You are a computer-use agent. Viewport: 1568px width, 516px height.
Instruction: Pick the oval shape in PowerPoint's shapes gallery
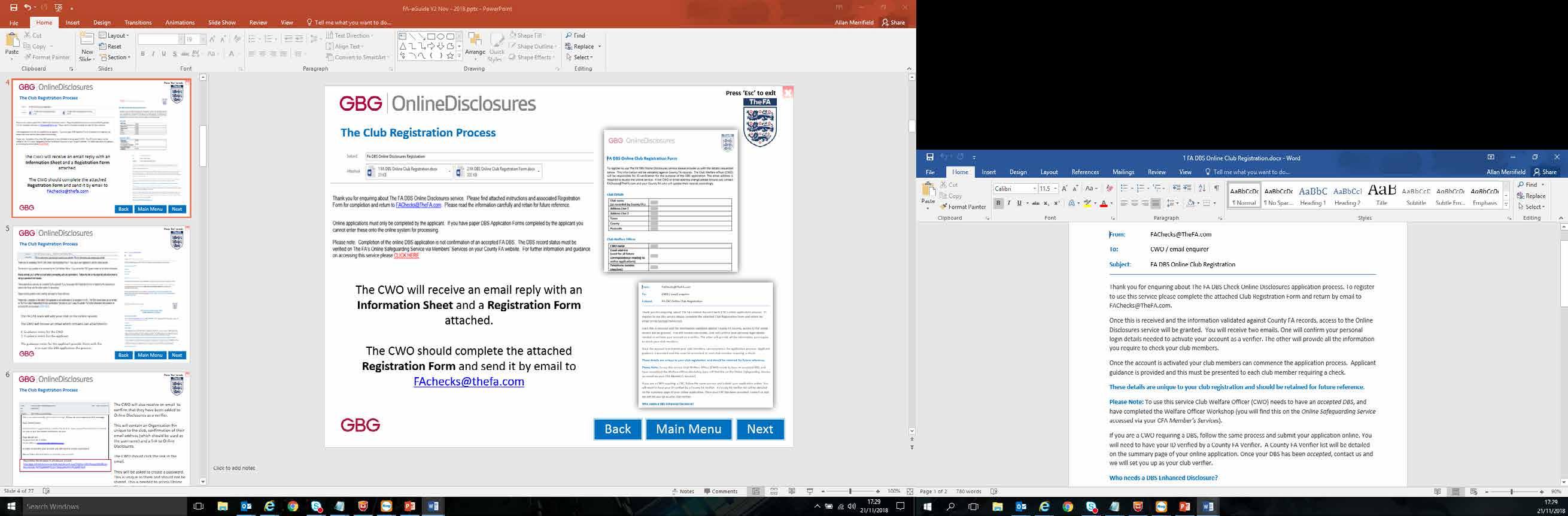coord(440,36)
